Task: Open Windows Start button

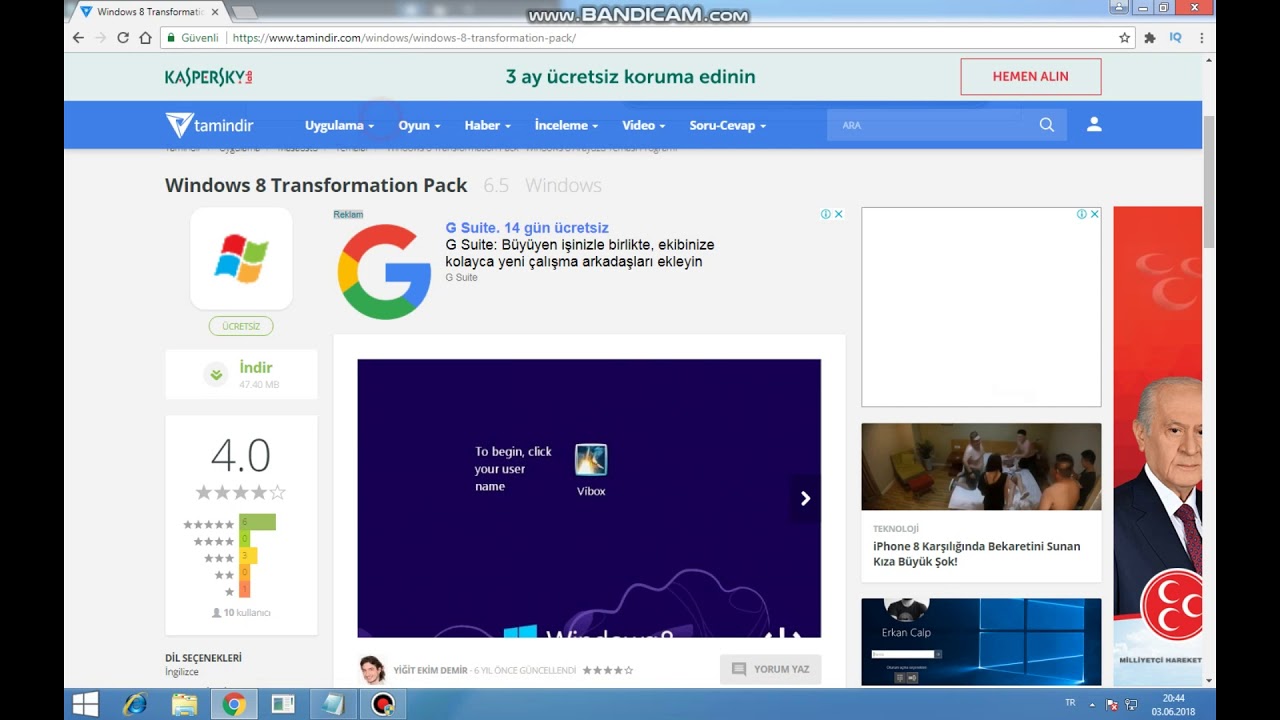Action: pyautogui.click(x=85, y=704)
